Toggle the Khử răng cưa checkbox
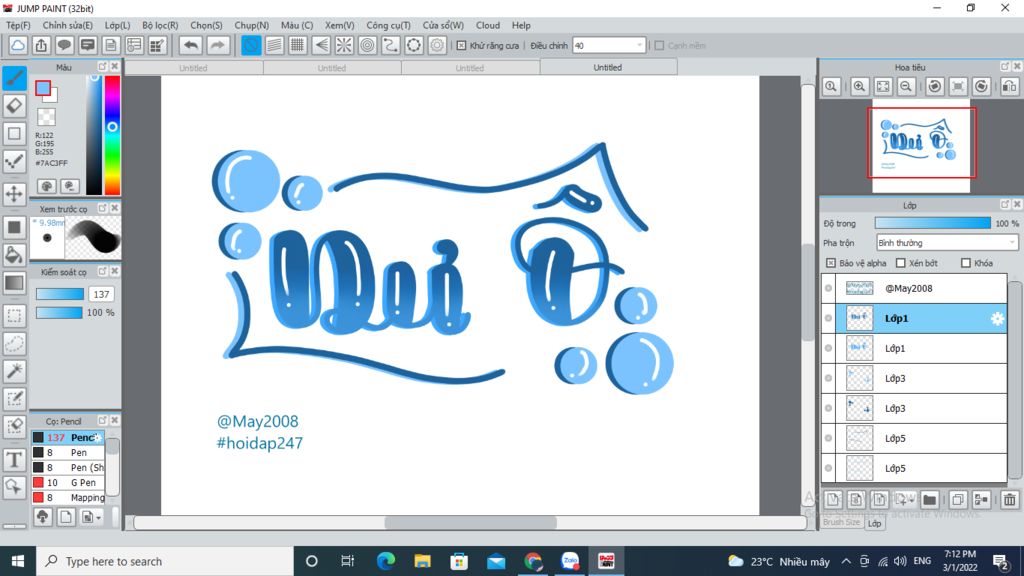This screenshot has height=576, width=1024. 462,46
